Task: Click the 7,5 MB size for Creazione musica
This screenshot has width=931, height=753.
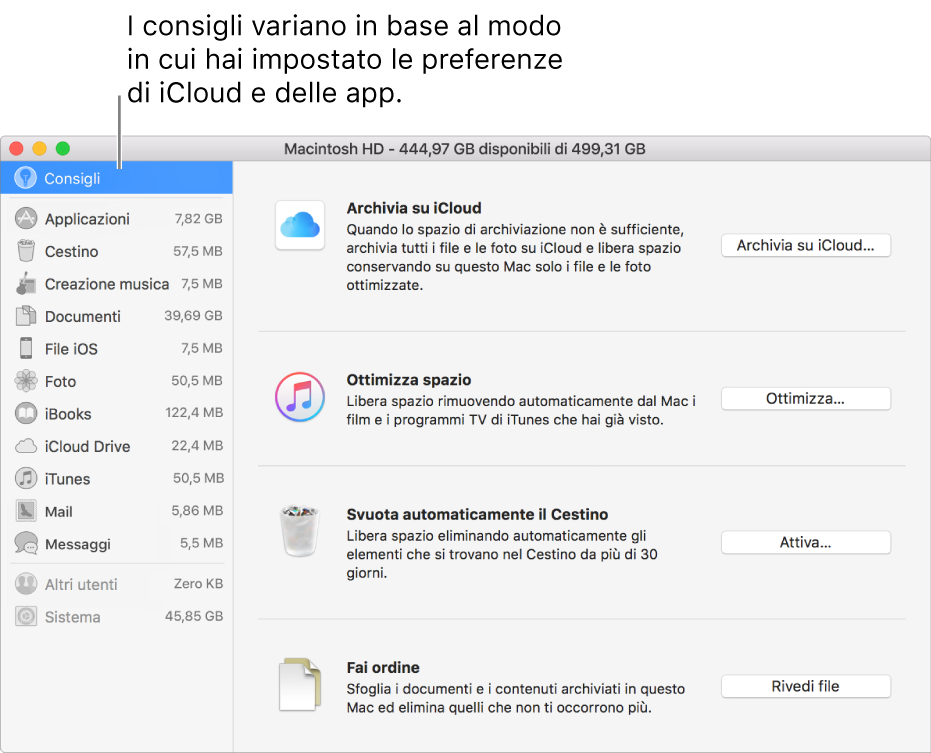Action: click(x=202, y=283)
